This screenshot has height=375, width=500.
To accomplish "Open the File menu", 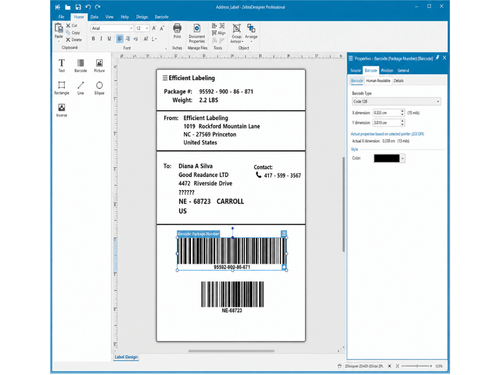I will [61, 17].
